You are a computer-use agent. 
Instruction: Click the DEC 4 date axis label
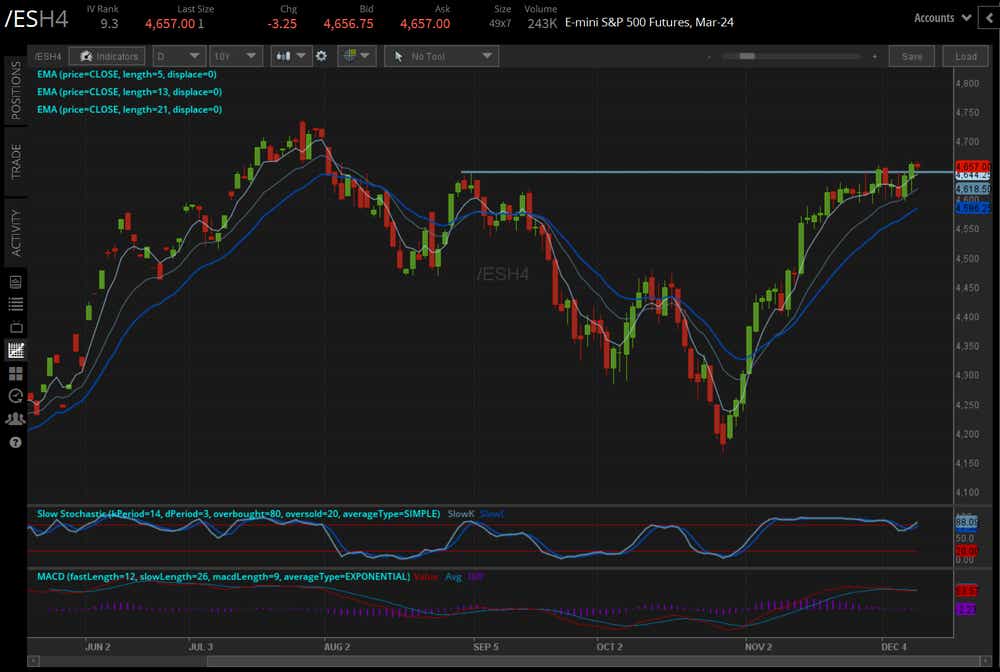click(893, 646)
